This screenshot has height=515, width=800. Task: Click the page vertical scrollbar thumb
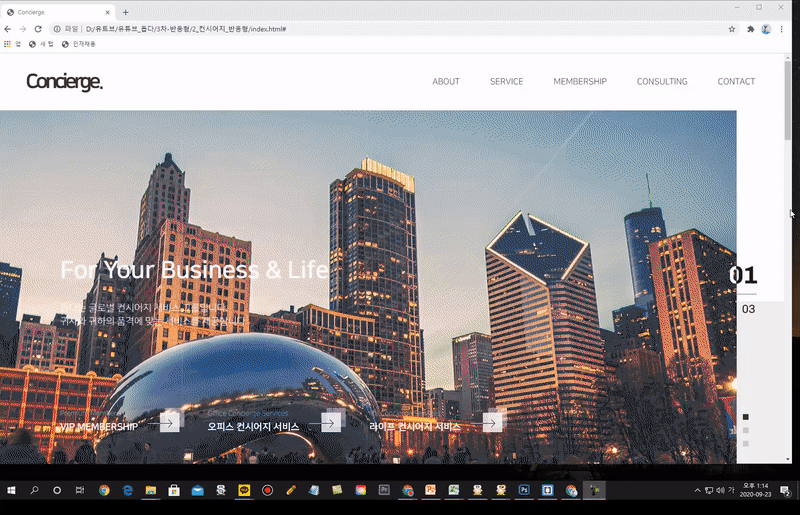[787, 100]
